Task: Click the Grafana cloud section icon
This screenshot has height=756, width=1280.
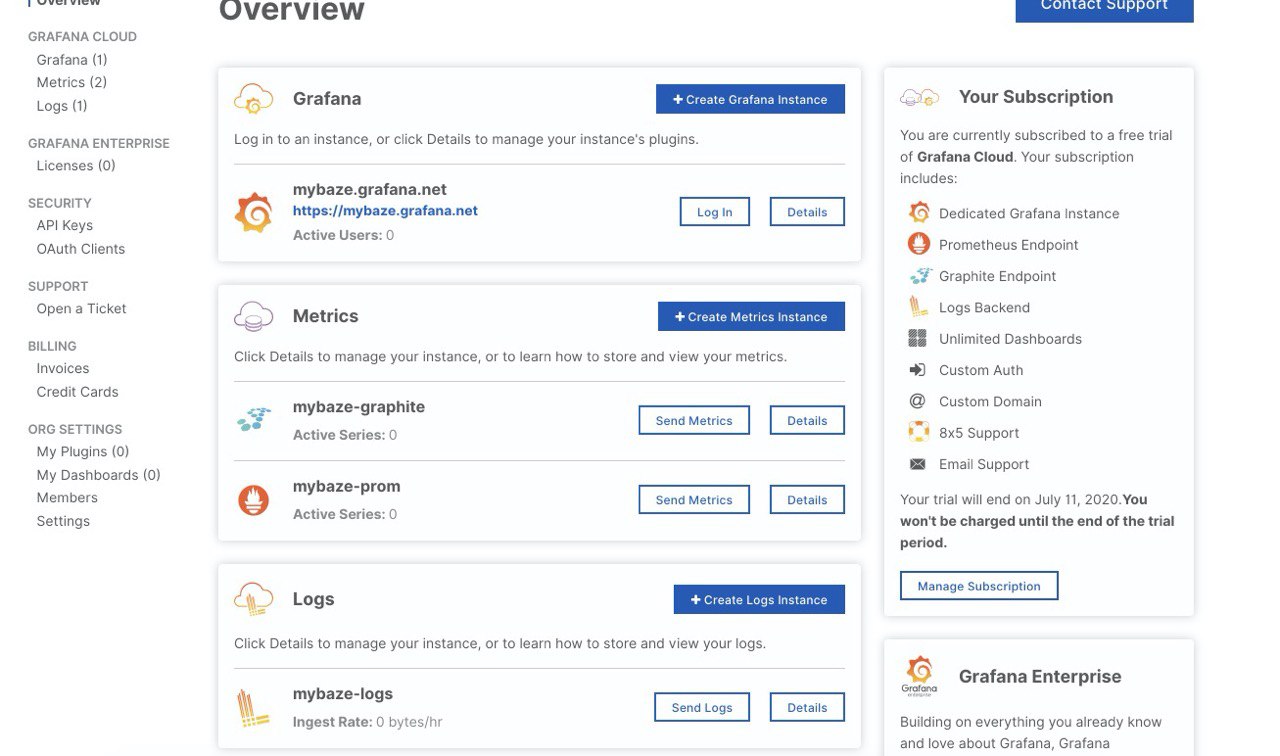Action: click(253, 98)
